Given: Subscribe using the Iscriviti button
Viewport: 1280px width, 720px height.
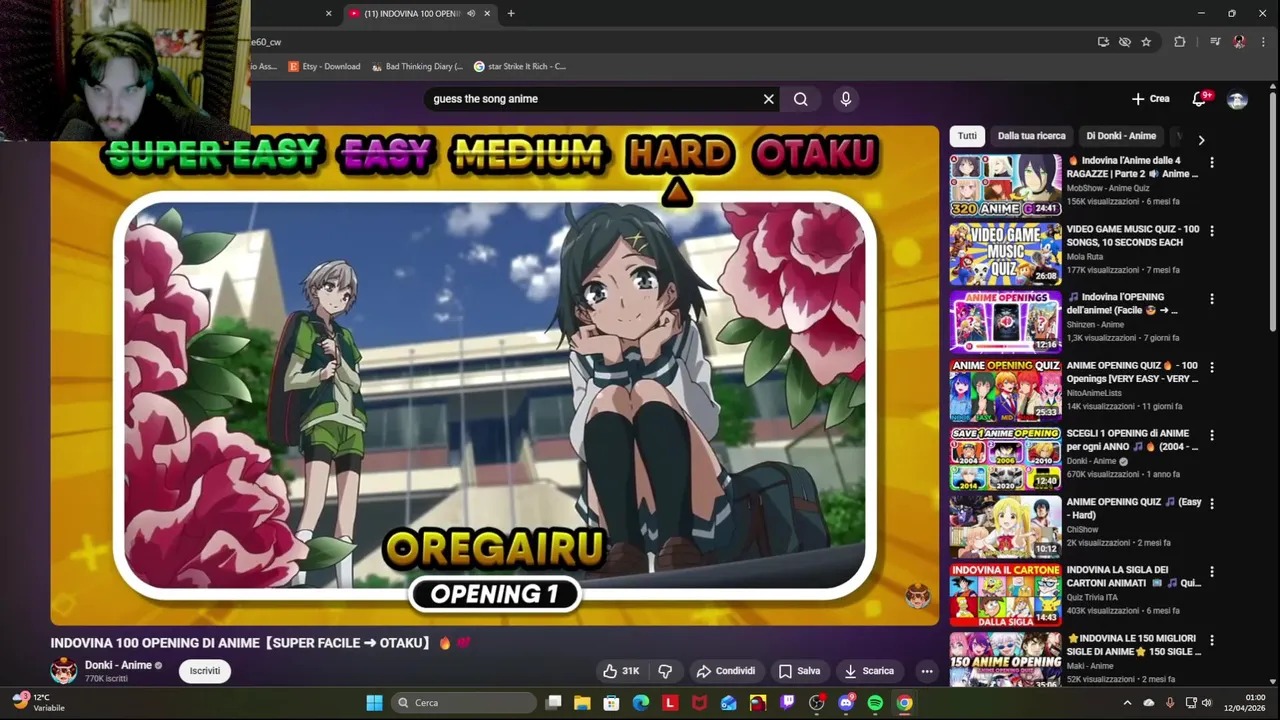Looking at the screenshot, I should (205, 671).
